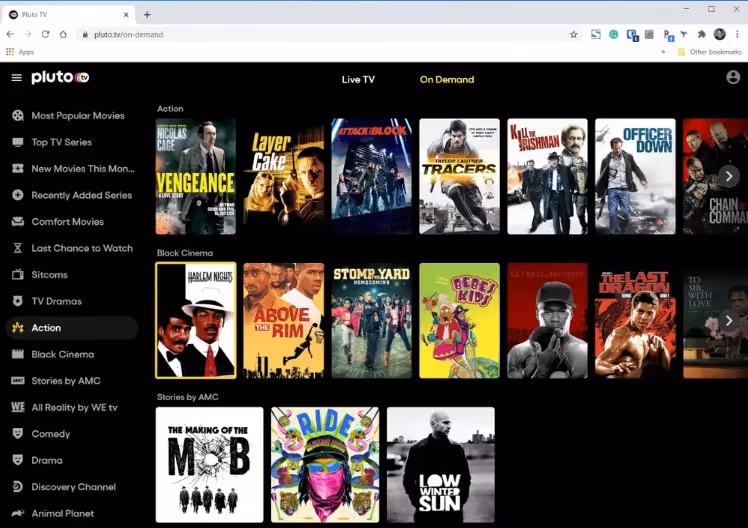Viewport: 748px width, 528px height.
Task: Open Chrome's three-dot menu
Action: tap(738, 34)
